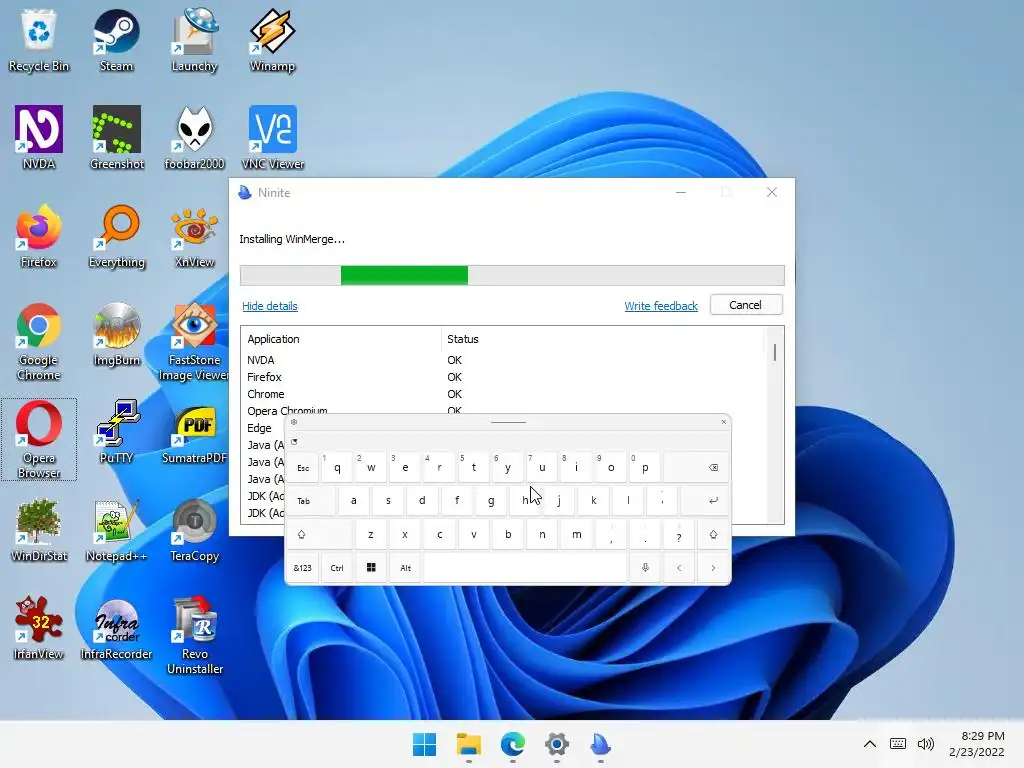The width and height of the screenshot is (1024, 768).
Task: Select the Google Chrome desktop shortcut
Action: point(39,342)
